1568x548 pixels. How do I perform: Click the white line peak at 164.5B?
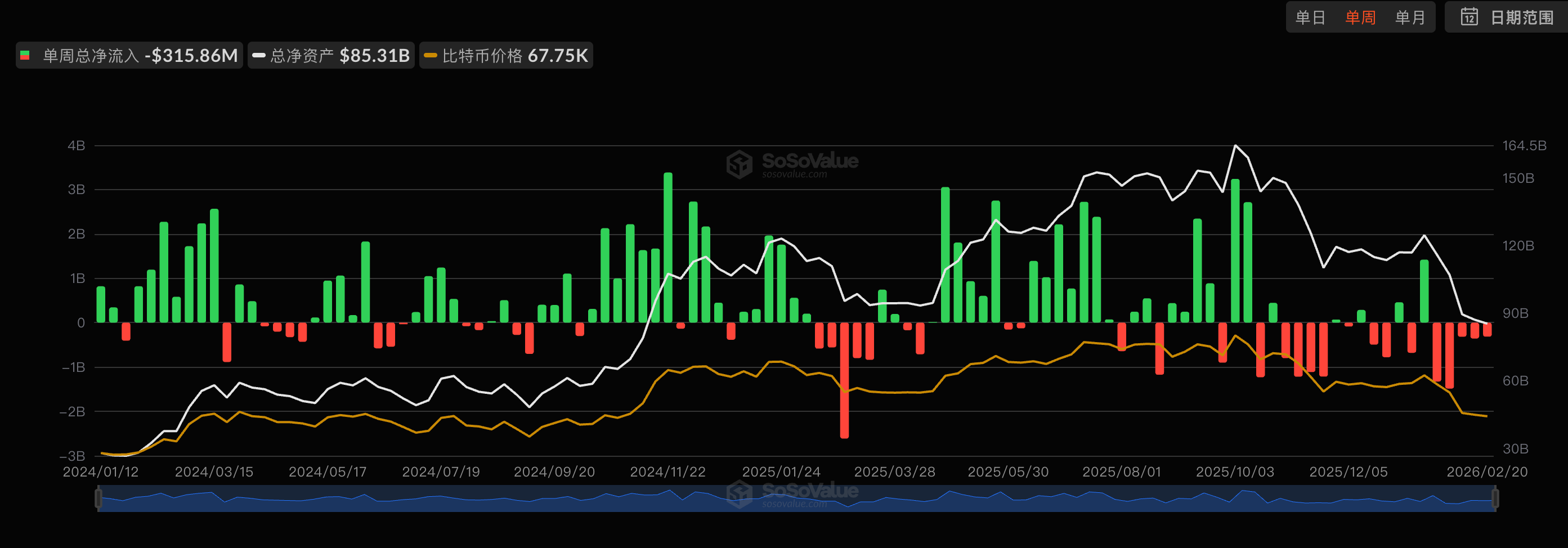[x=1235, y=146]
